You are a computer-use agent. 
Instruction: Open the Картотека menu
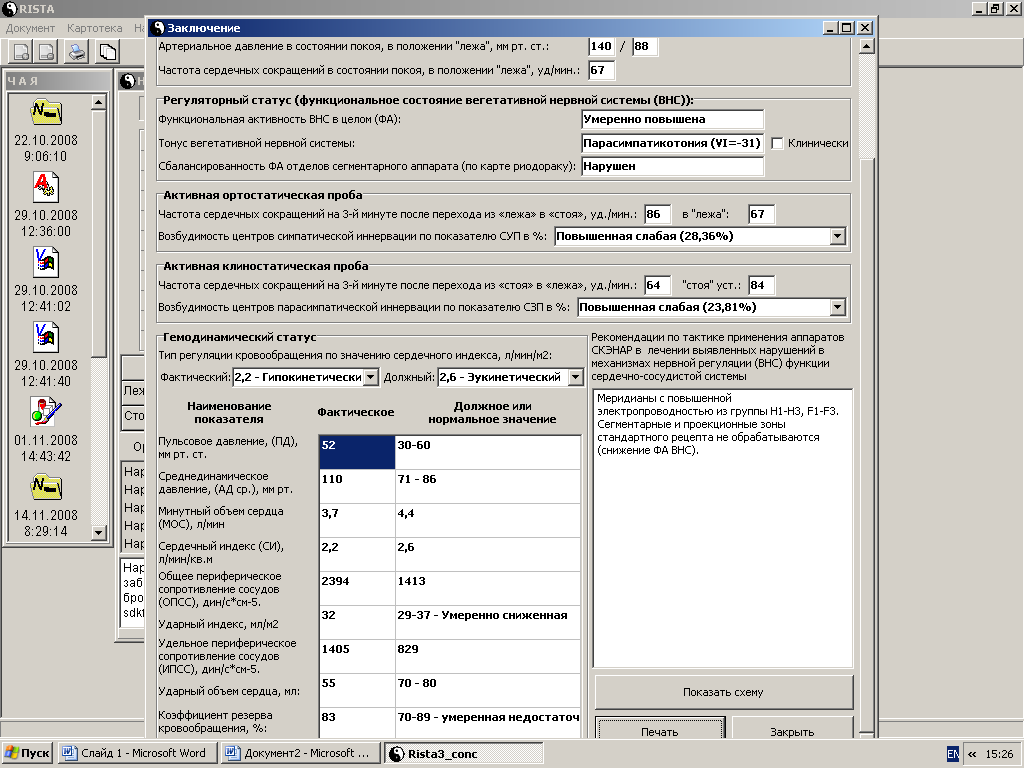(x=95, y=28)
